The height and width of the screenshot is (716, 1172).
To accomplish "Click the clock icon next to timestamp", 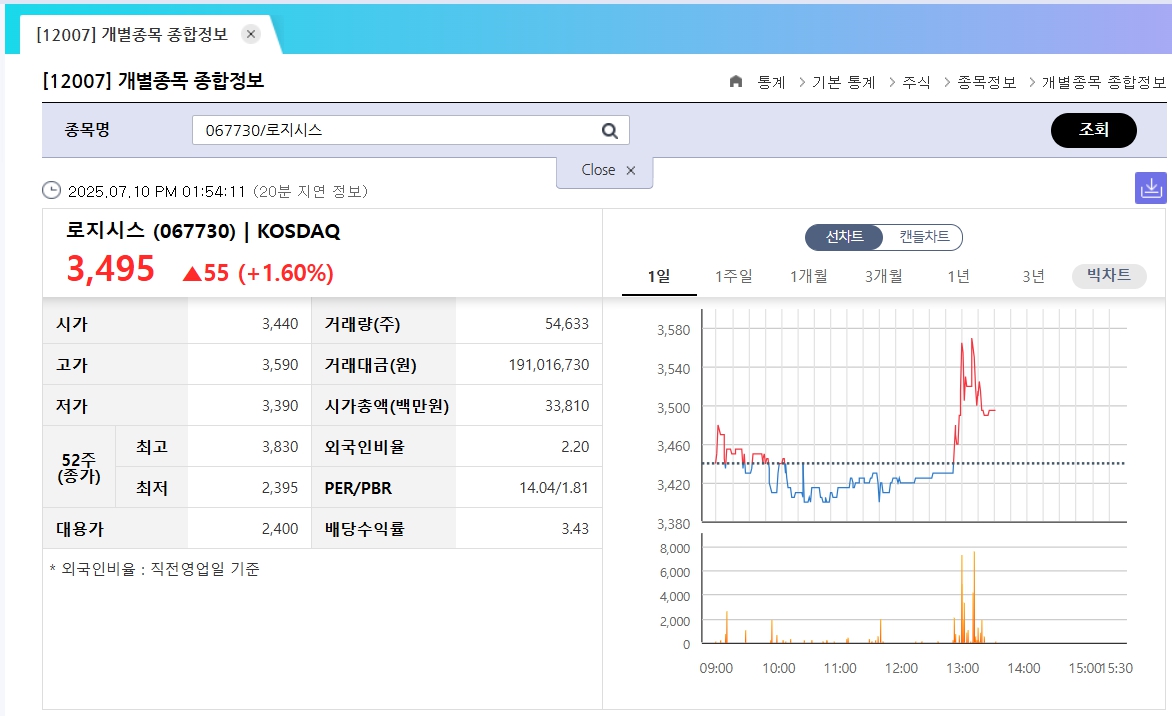I will tap(51, 191).
